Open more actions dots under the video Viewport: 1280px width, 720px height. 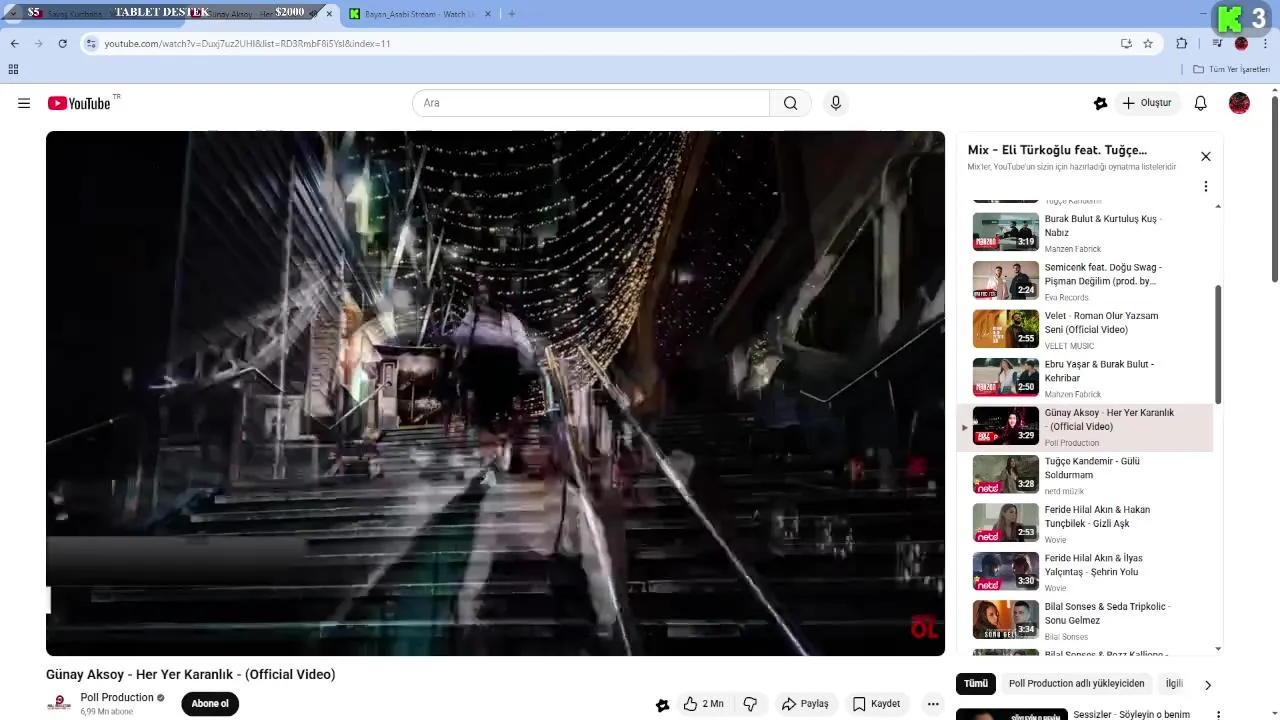coord(933,704)
